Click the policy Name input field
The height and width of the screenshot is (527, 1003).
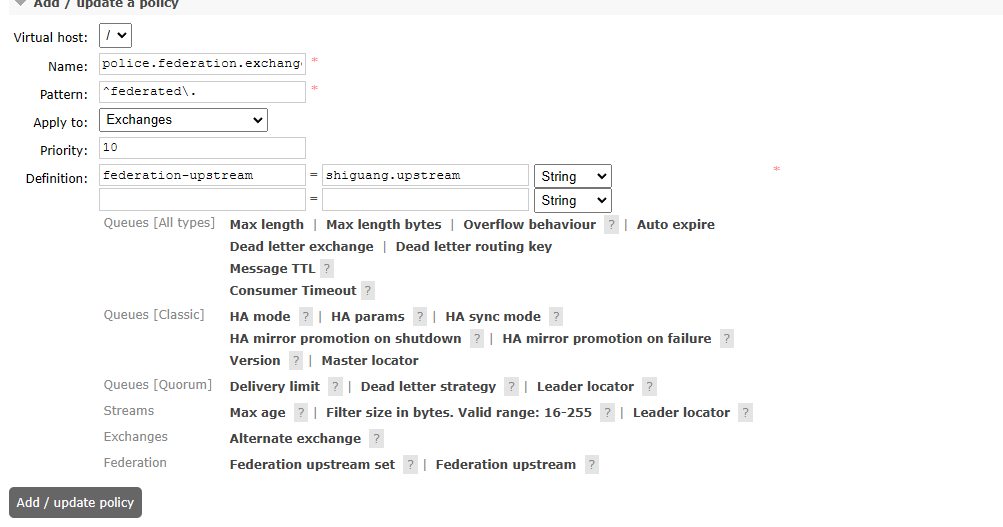pos(202,64)
